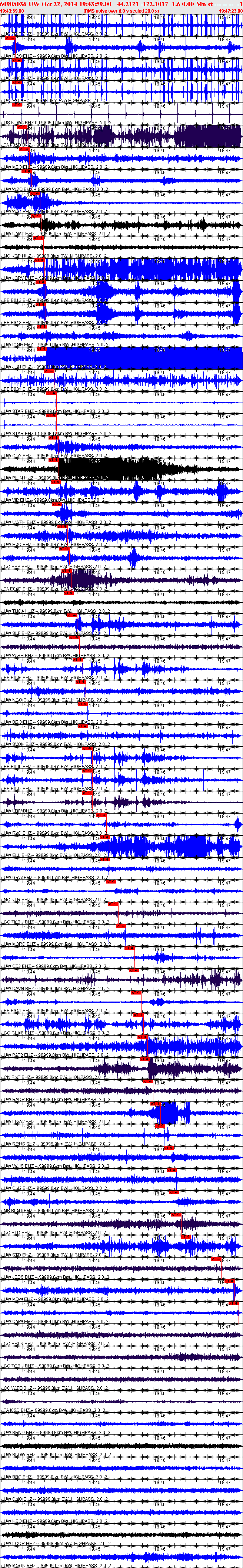
Task: Select the UW MDW EHZ station label
Action: coord(56,1299)
